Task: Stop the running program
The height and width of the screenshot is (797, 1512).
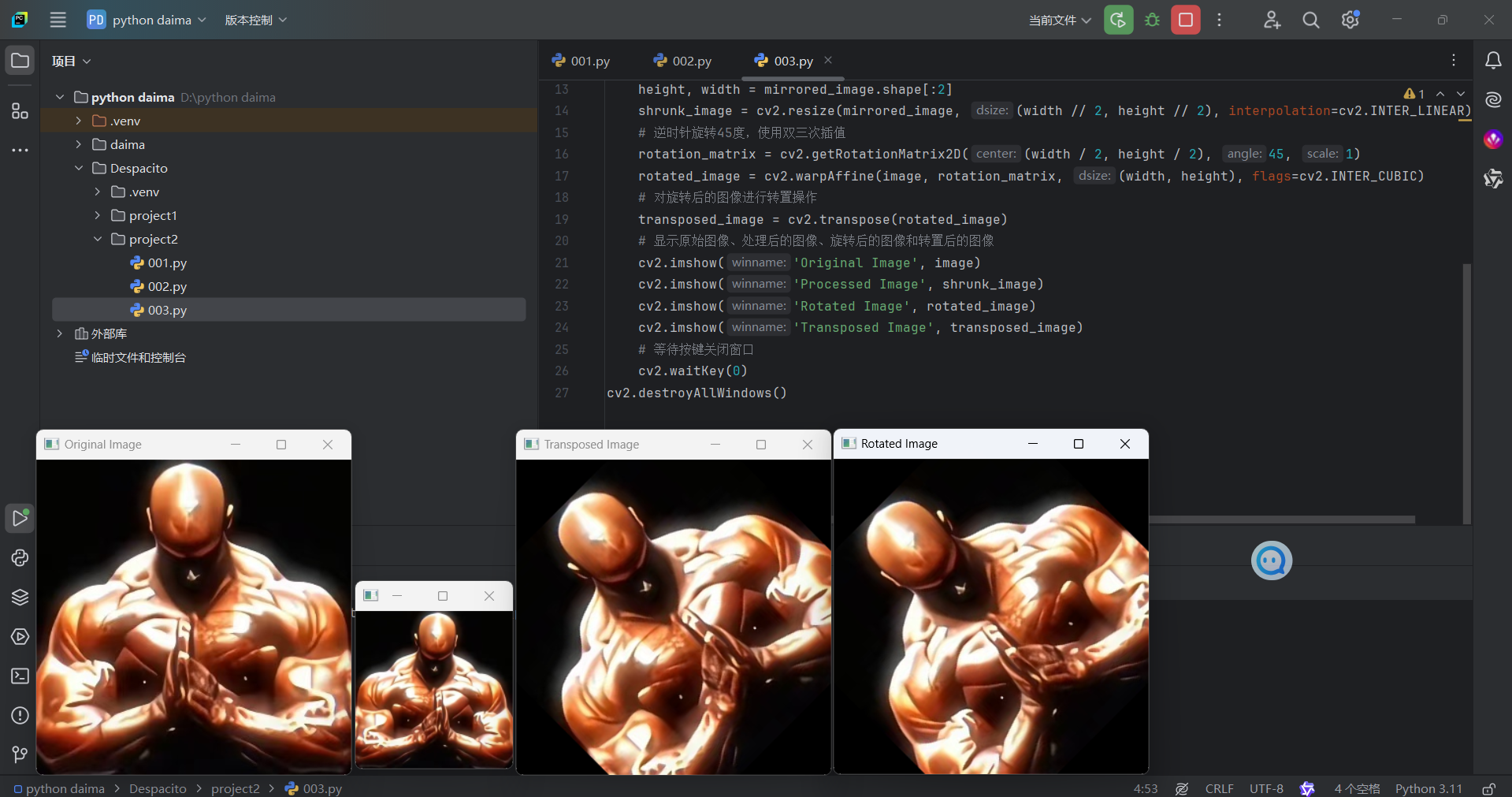Action: [1186, 20]
